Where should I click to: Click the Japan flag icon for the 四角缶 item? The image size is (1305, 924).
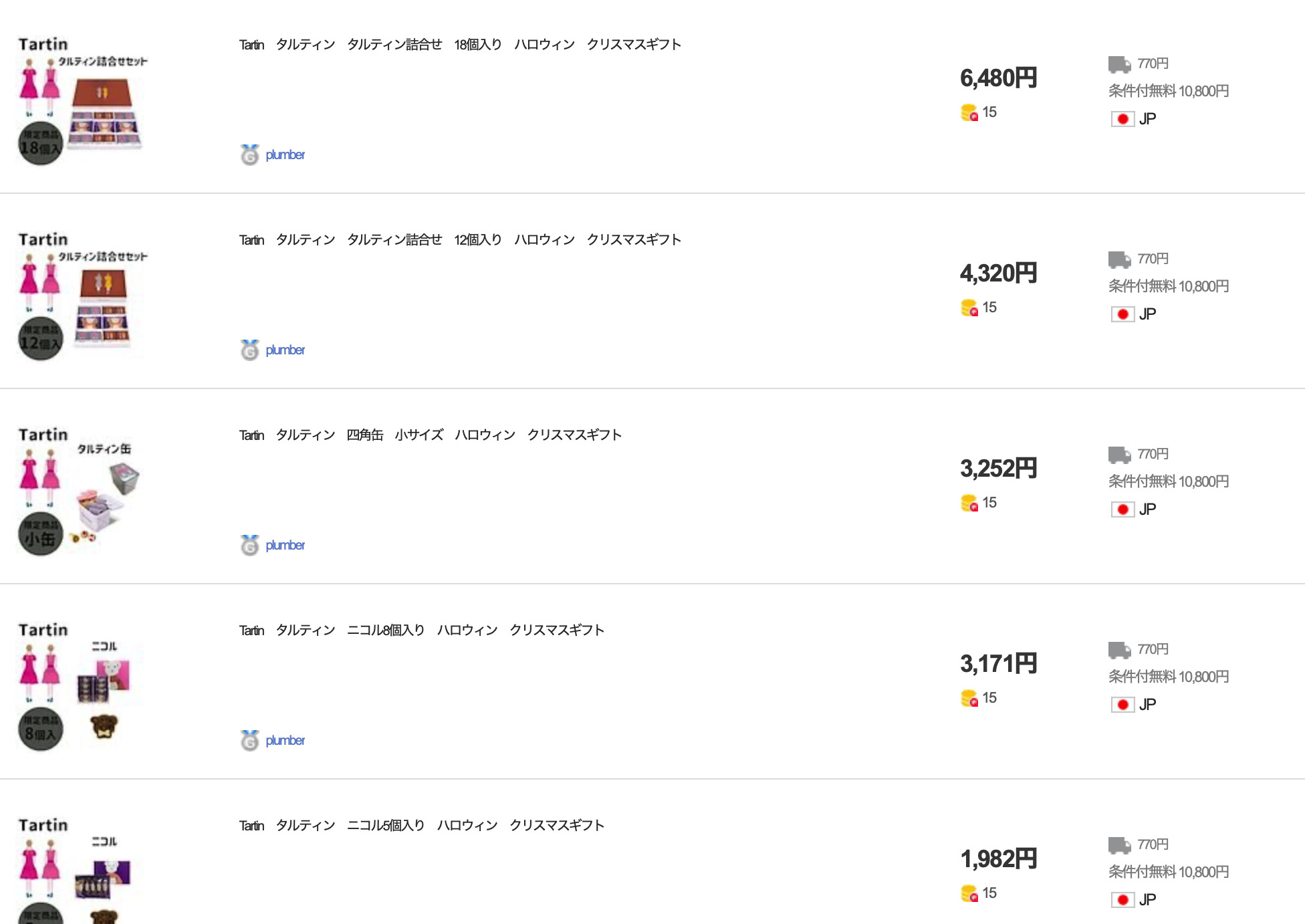click(1122, 509)
